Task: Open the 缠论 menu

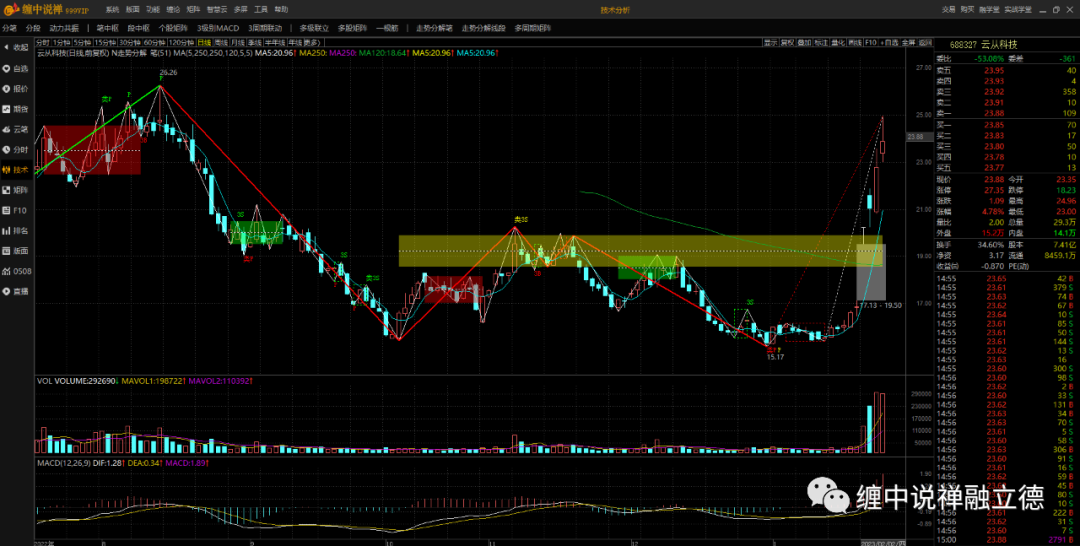Action: coord(174,10)
